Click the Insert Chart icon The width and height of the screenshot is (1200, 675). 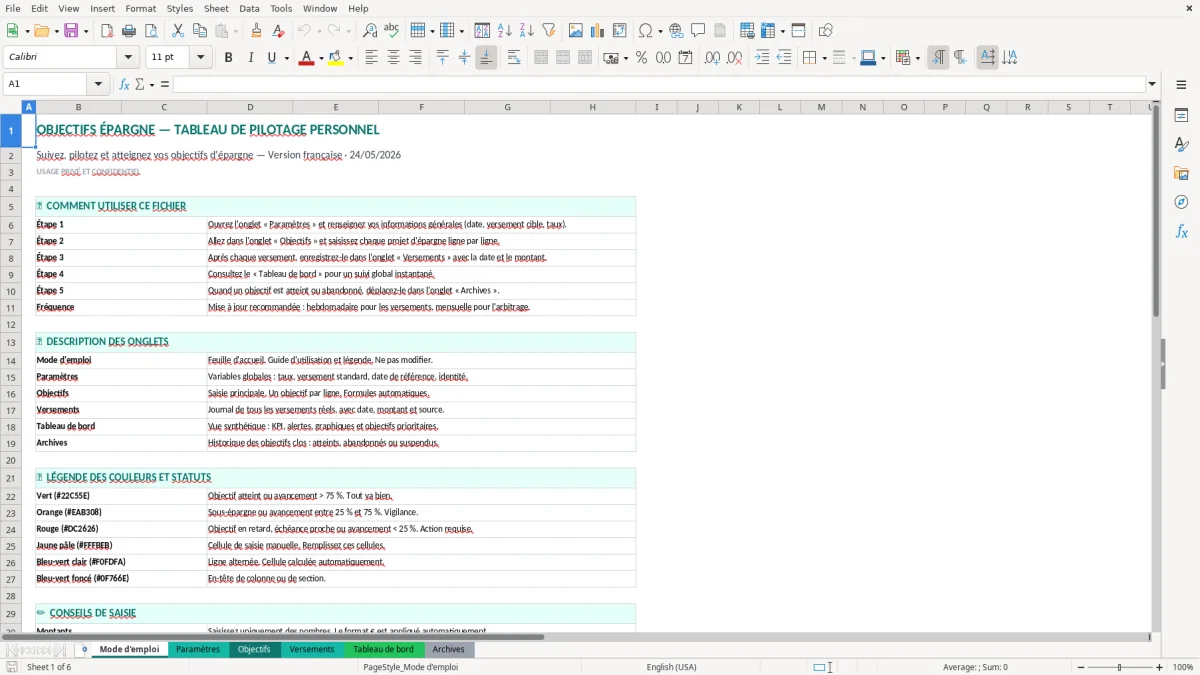click(x=598, y=31)
